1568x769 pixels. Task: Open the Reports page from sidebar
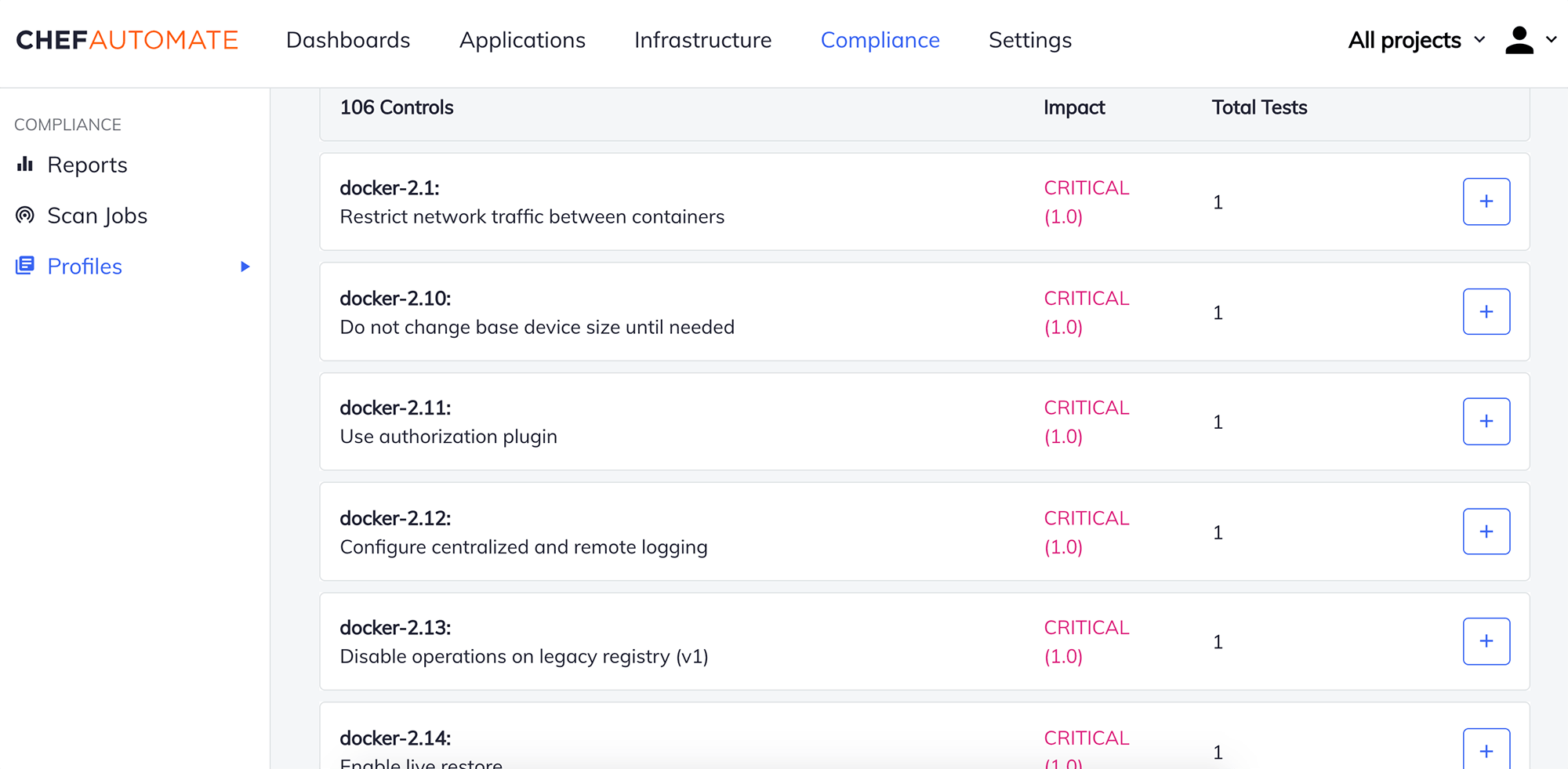(87, 164)
